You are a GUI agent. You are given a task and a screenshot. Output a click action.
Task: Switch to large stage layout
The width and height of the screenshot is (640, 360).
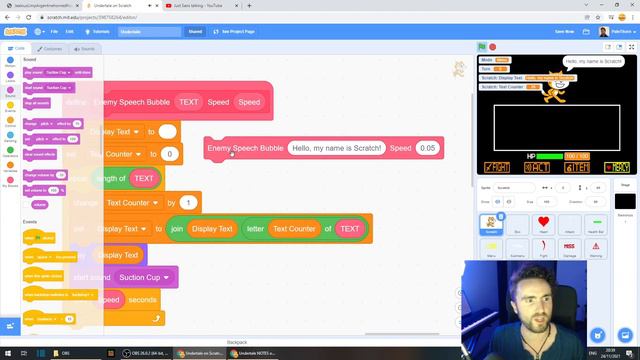click(619, 47)
